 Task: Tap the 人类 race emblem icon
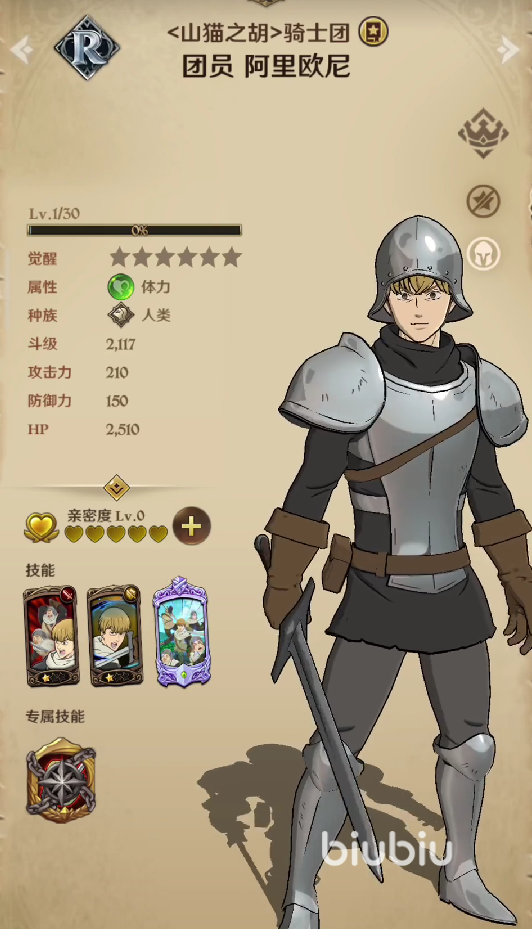coord(121,315)
